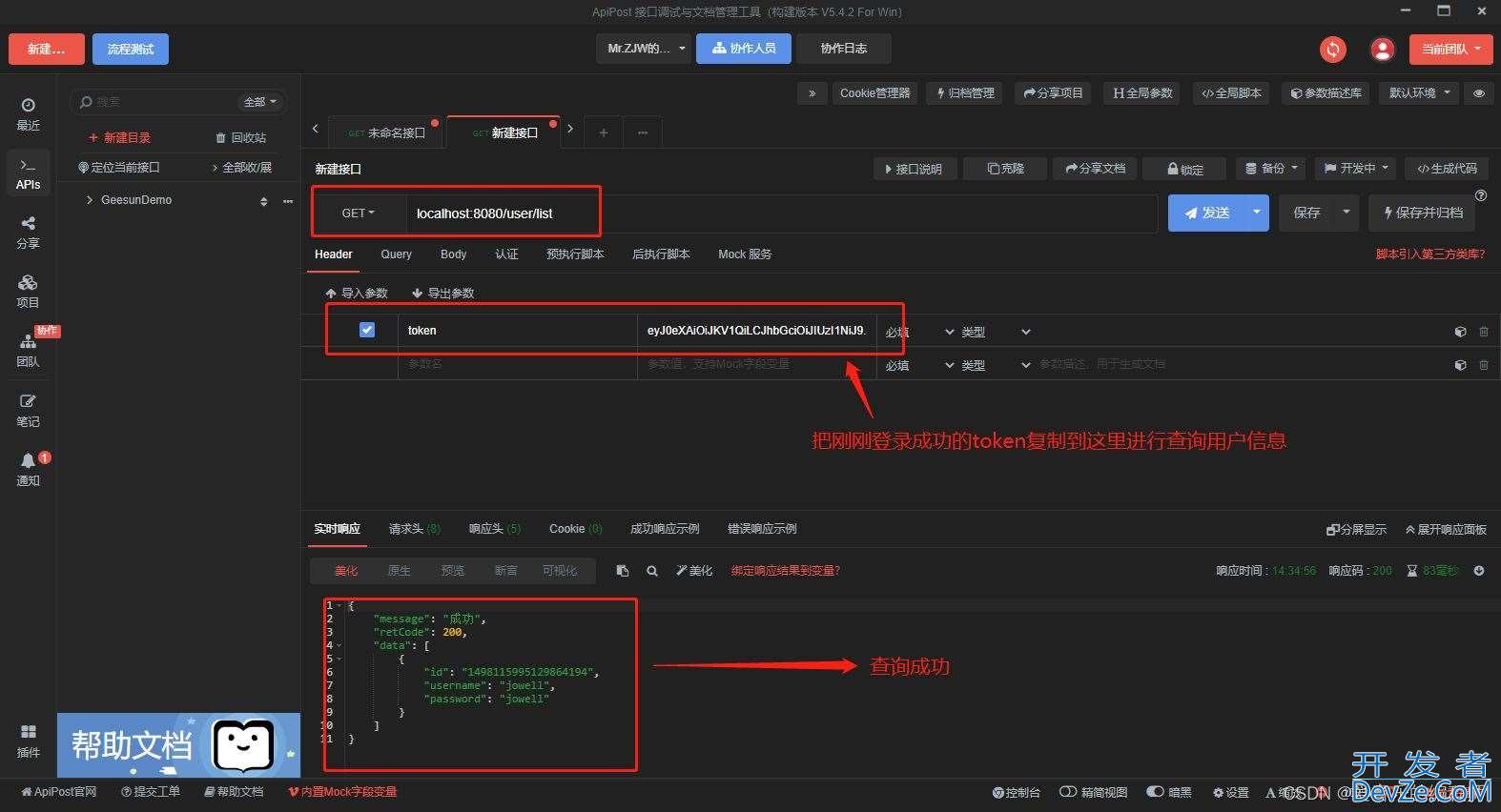
Task: Open the 未命名接口 request tab
Action: [x=386, y=132]
